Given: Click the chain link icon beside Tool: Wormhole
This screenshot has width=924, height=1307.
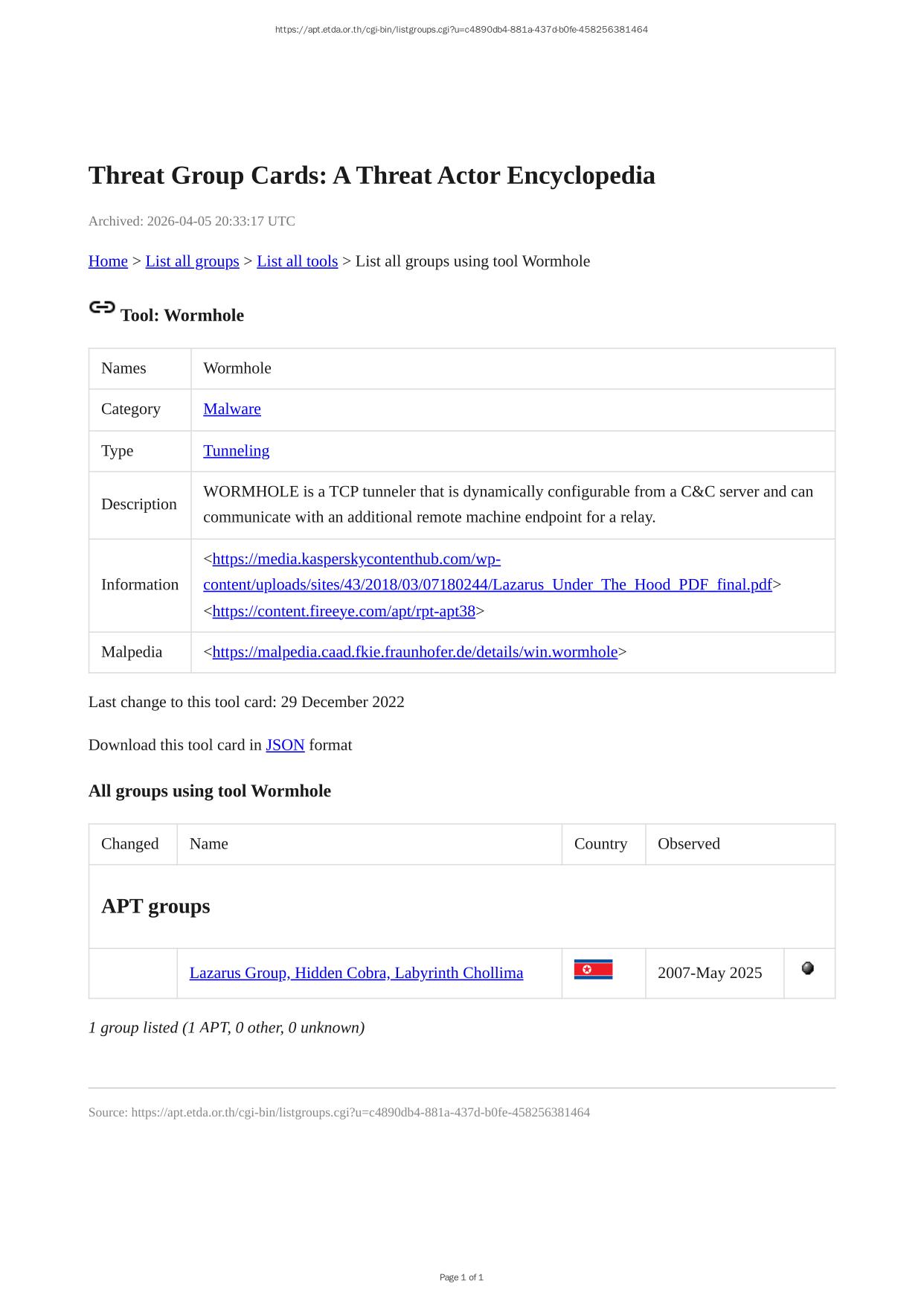Looking at the screenshot, I should [102, 307].
